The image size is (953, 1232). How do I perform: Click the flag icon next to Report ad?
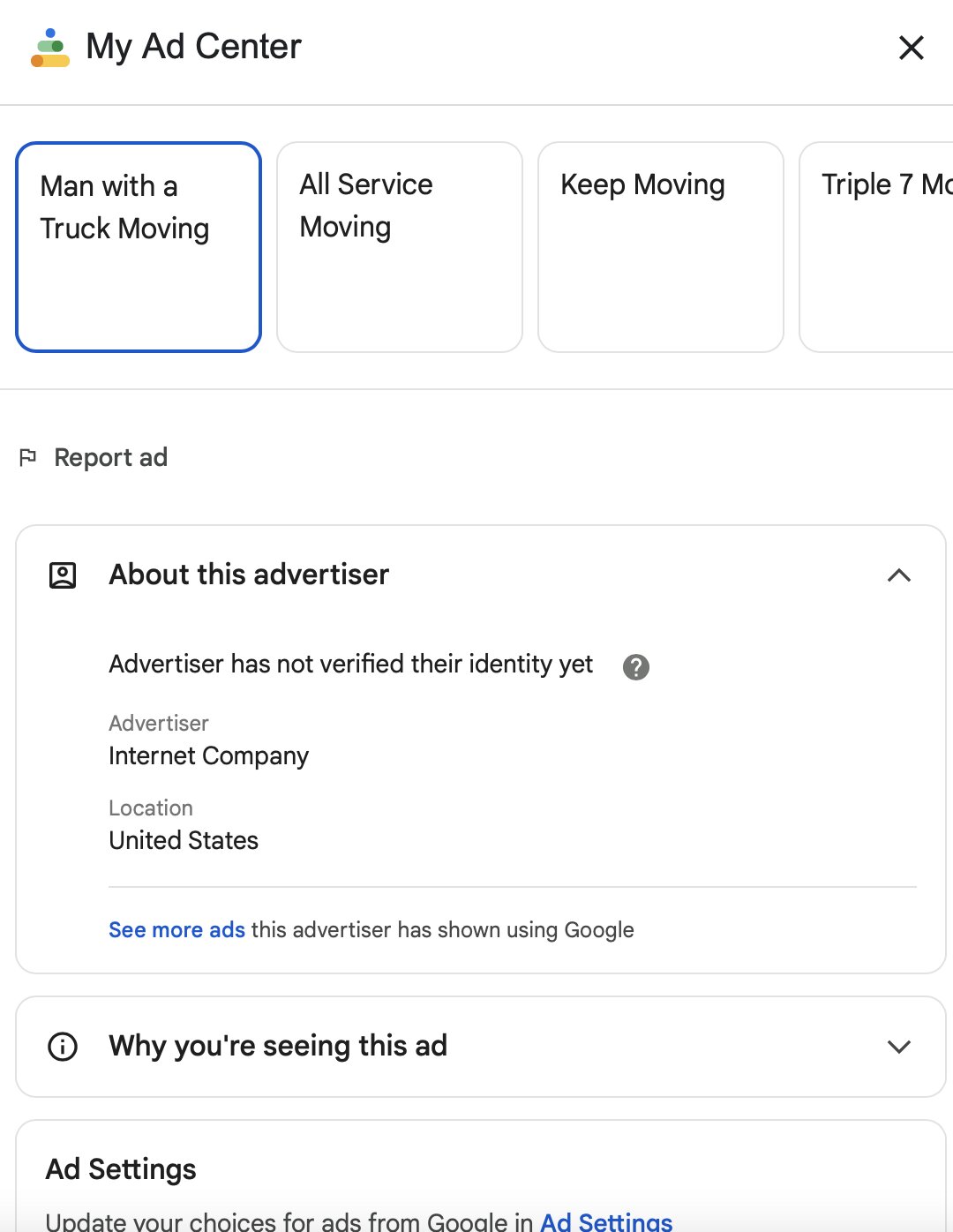click(x=27, y=457)
